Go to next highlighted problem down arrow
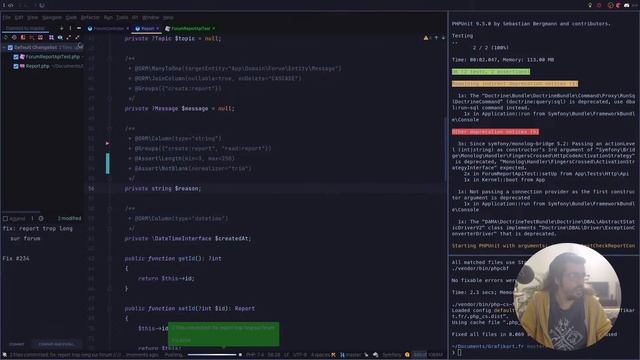The width and height of the screenshot is (640, 360). click(x=443, y=38)
